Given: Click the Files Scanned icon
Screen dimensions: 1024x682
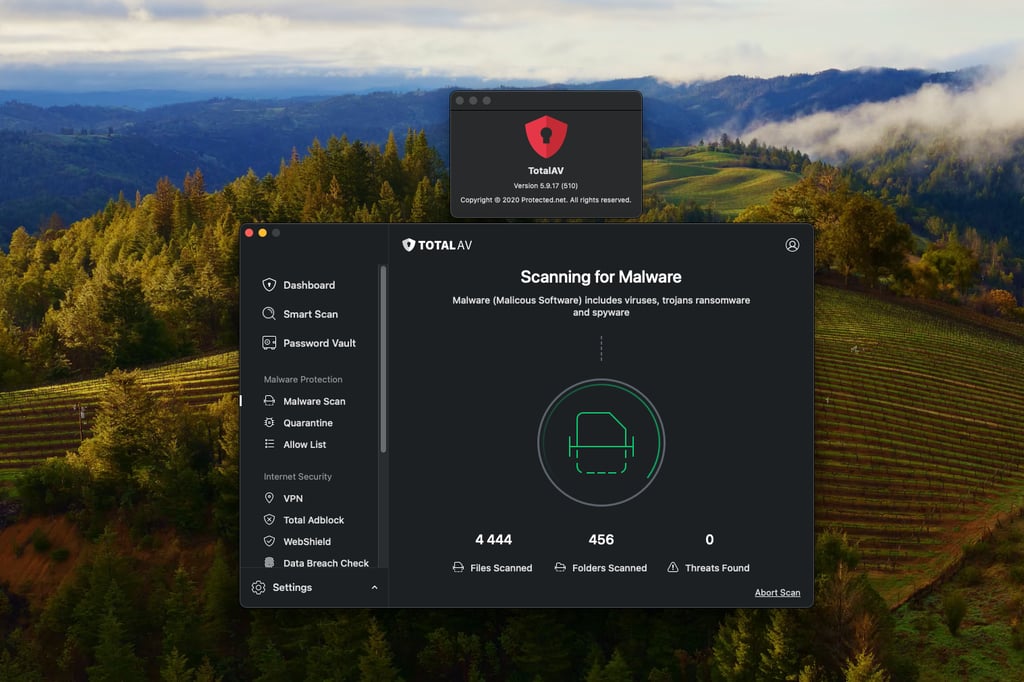Looking at the screenshot, I should [458, 567].
